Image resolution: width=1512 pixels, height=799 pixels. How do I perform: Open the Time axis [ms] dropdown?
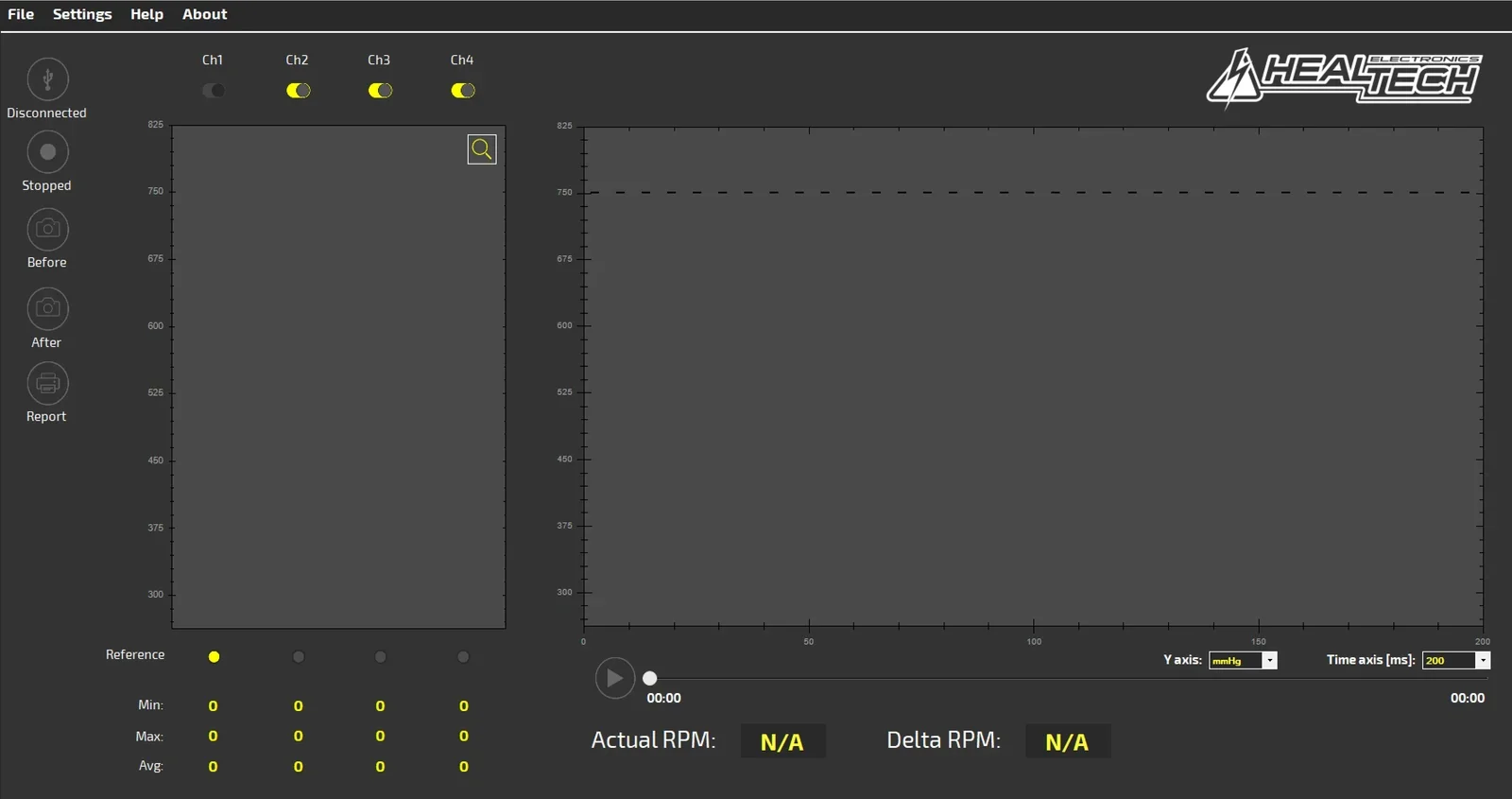coord(1482,661)
